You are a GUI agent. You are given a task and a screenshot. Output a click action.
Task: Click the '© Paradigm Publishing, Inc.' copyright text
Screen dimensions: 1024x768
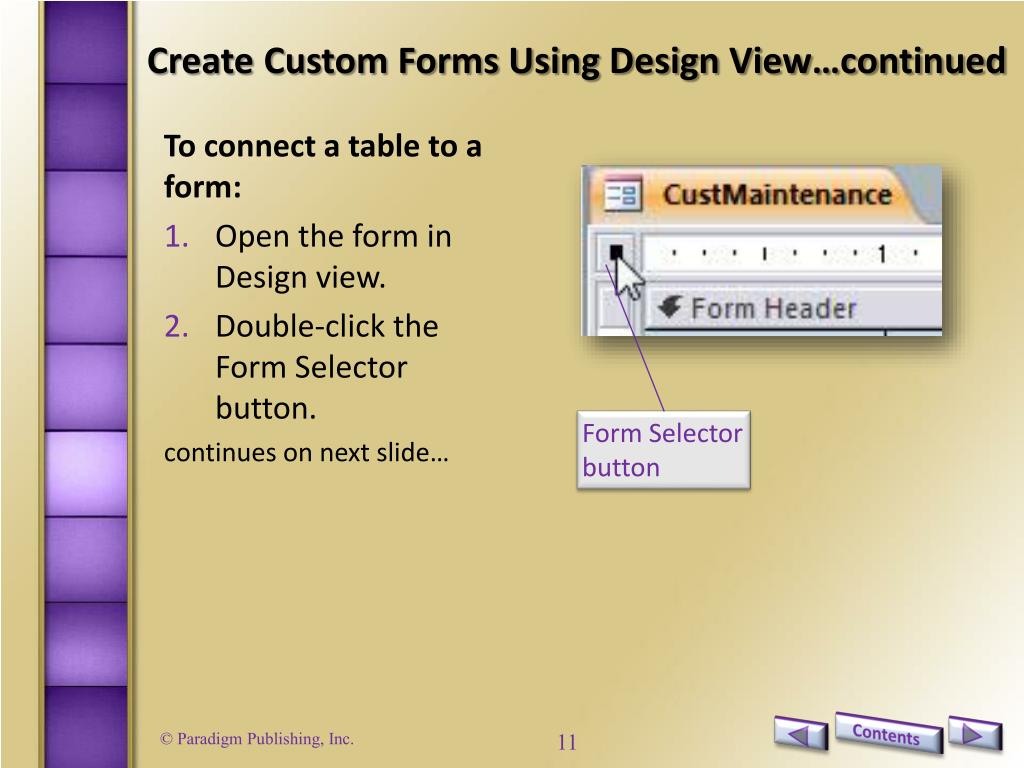pos(257,739)
